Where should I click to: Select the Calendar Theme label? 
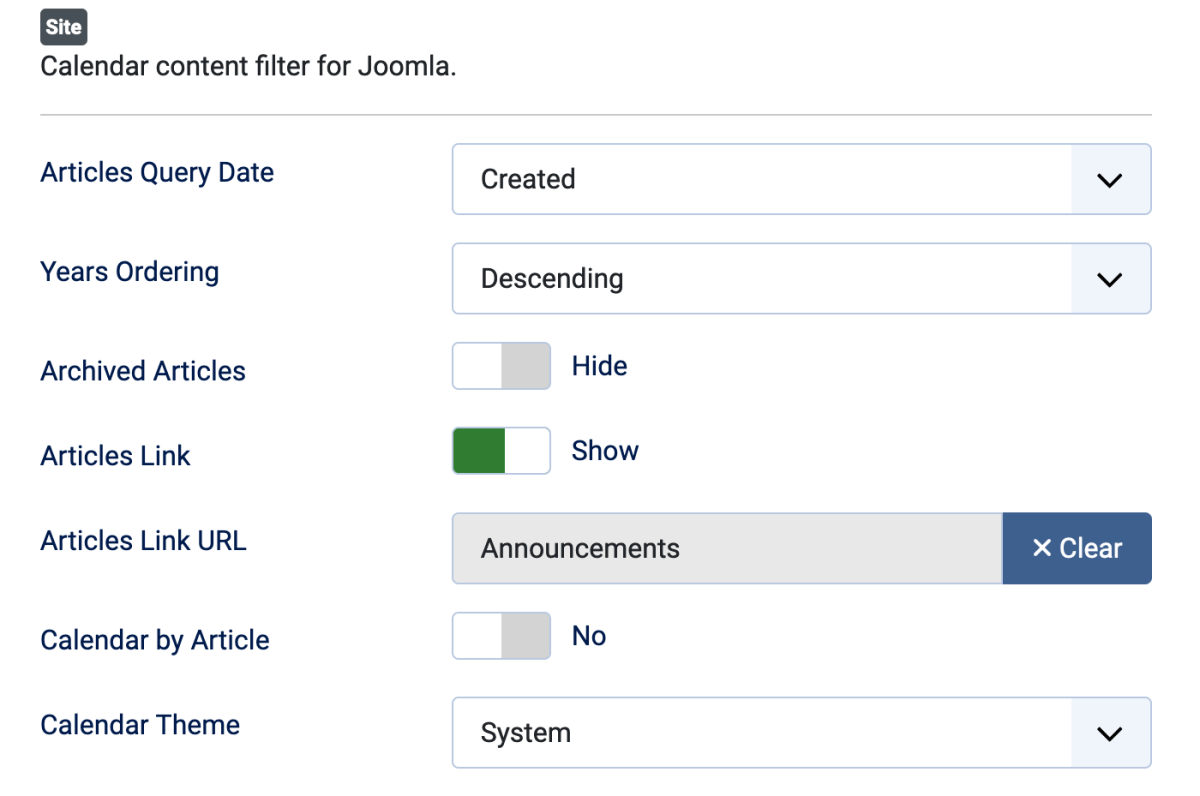(139, 725)
